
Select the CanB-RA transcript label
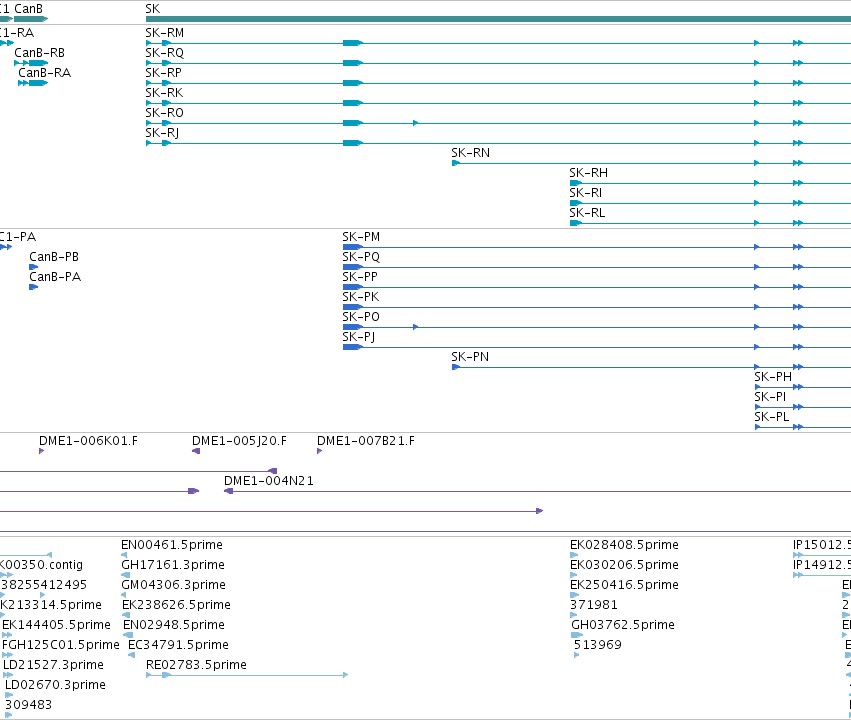point(45,73)
